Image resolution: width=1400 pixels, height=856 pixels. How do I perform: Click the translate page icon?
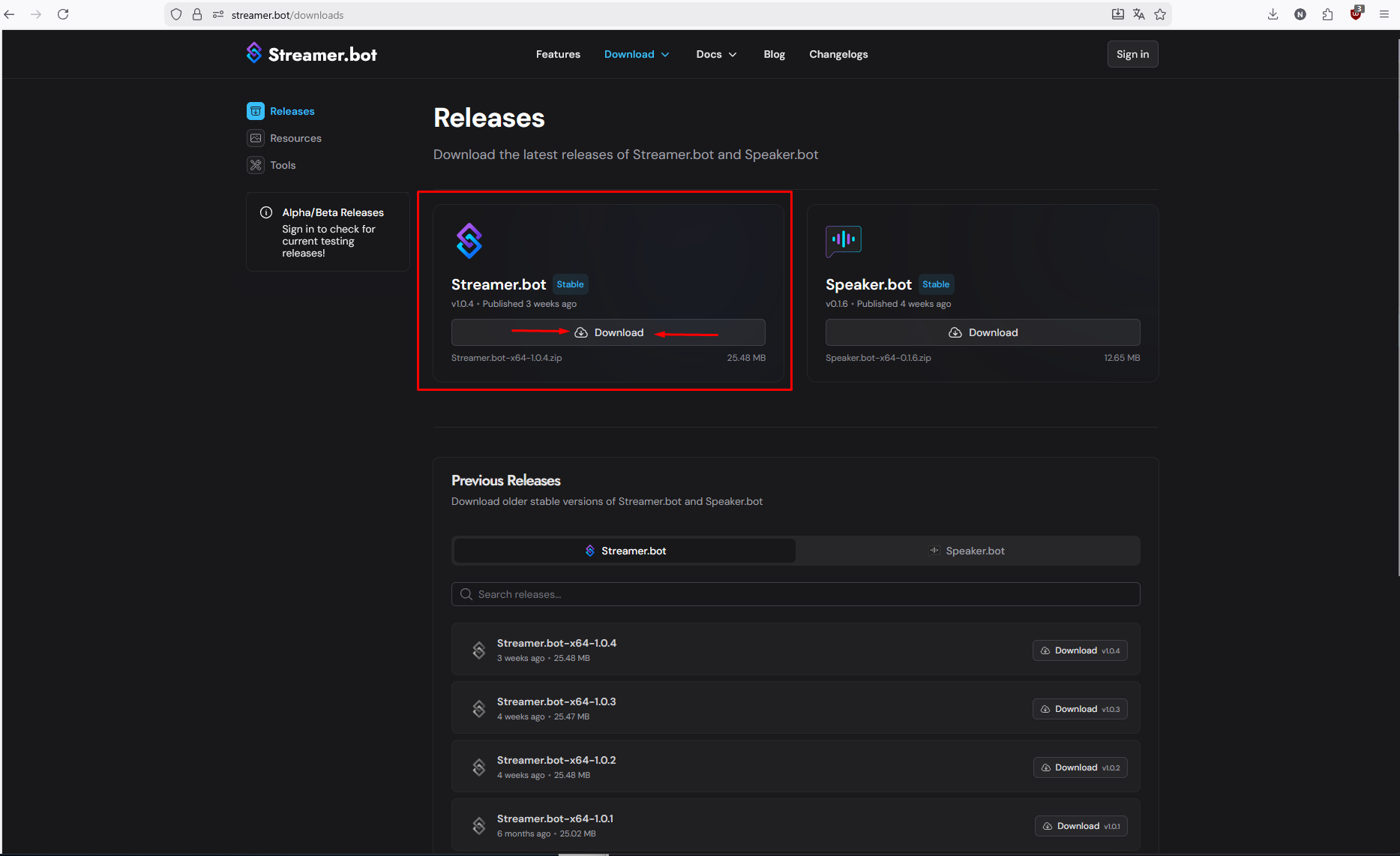tap(1139, 14)
